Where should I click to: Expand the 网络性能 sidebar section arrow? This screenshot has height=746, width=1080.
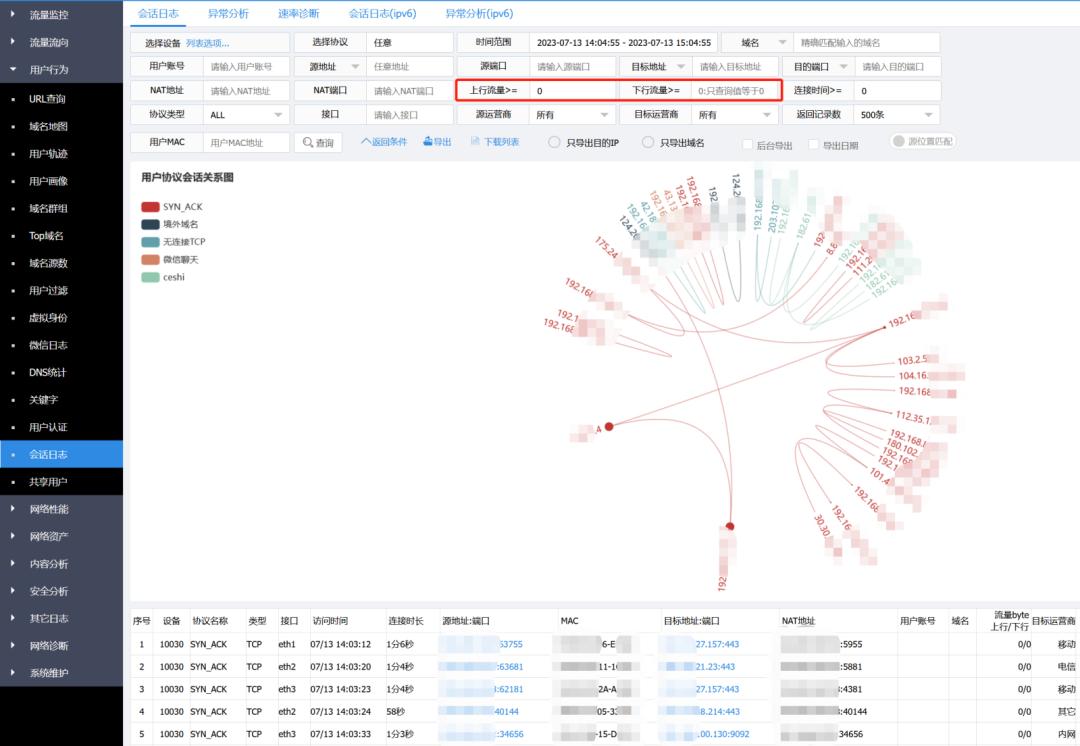[12, 509]
